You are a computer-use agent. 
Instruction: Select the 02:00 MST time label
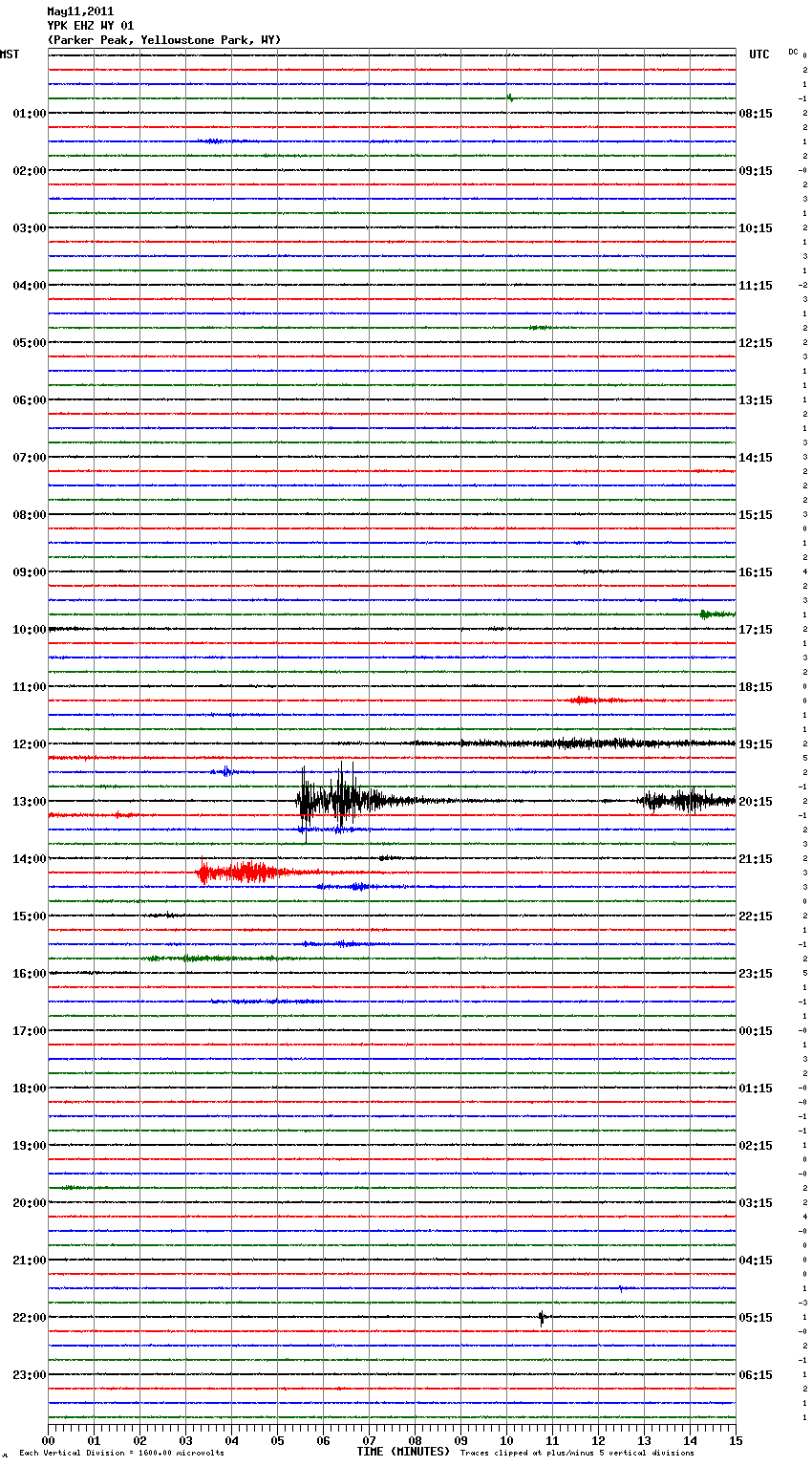click(30, 171)
